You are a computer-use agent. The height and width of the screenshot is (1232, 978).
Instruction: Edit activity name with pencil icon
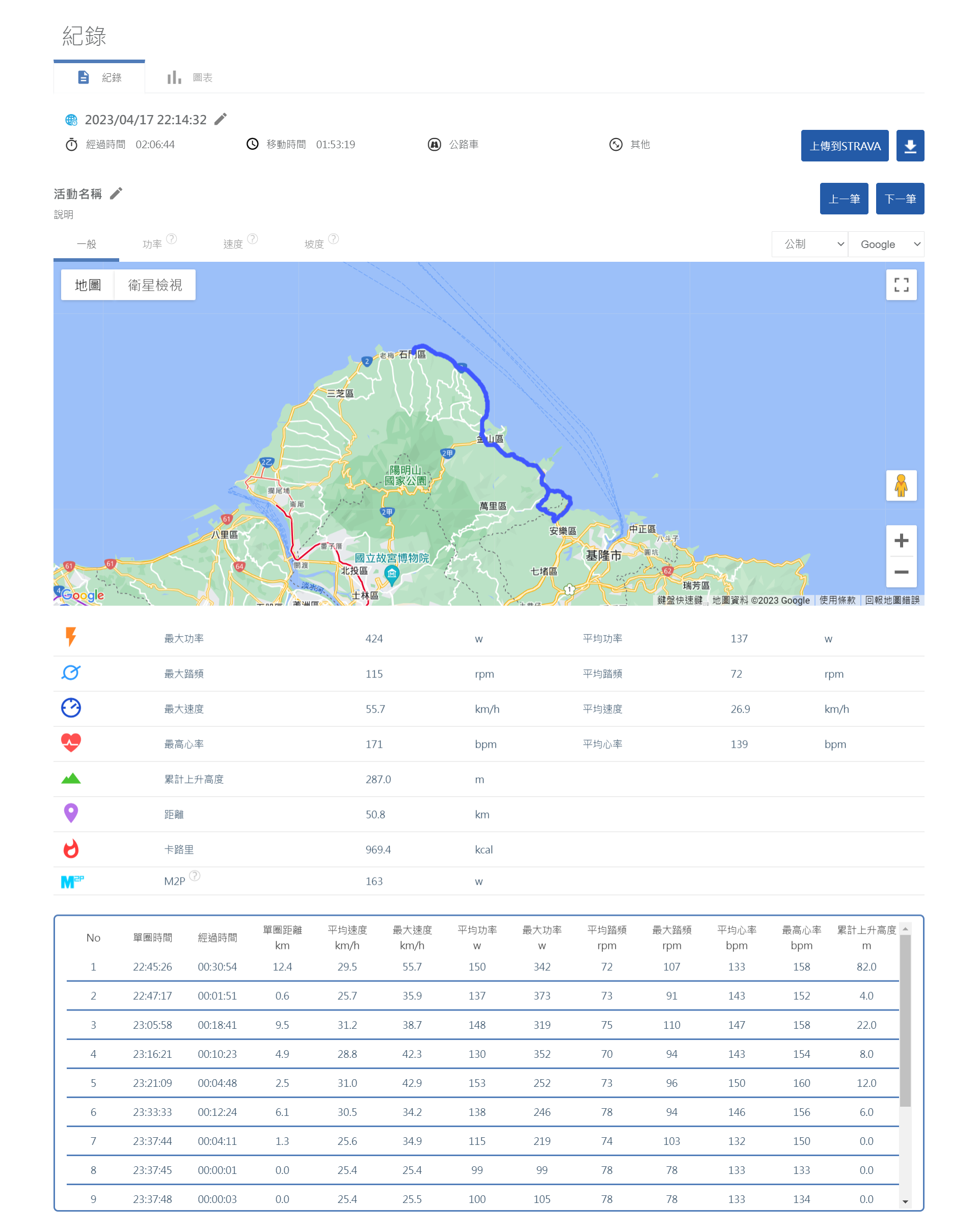coord(116,193)
